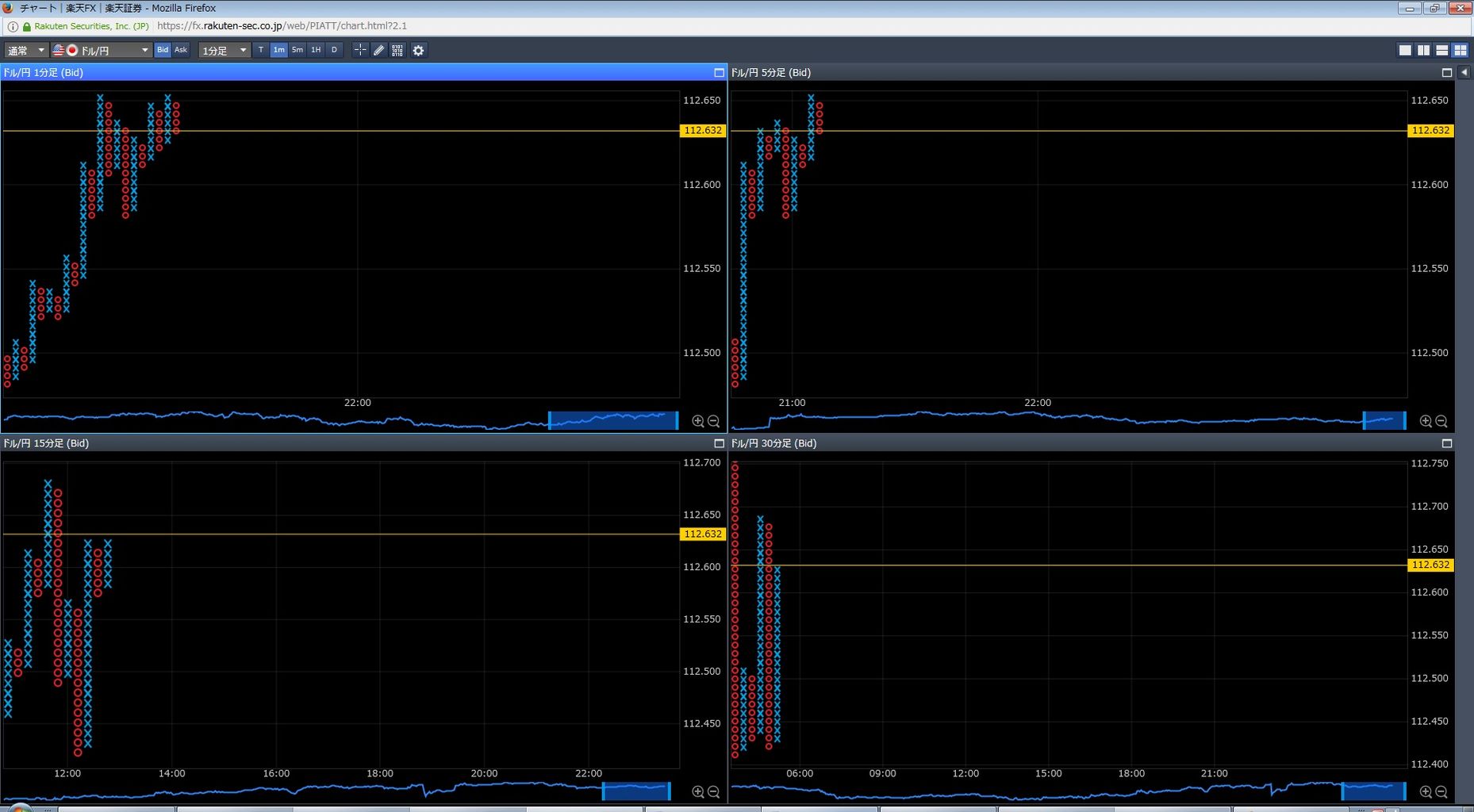This screenshot has width=1474, height=812.
Task: Activate the ドル/円 30分足 (Bid) panel title
Action: [774, 443]
